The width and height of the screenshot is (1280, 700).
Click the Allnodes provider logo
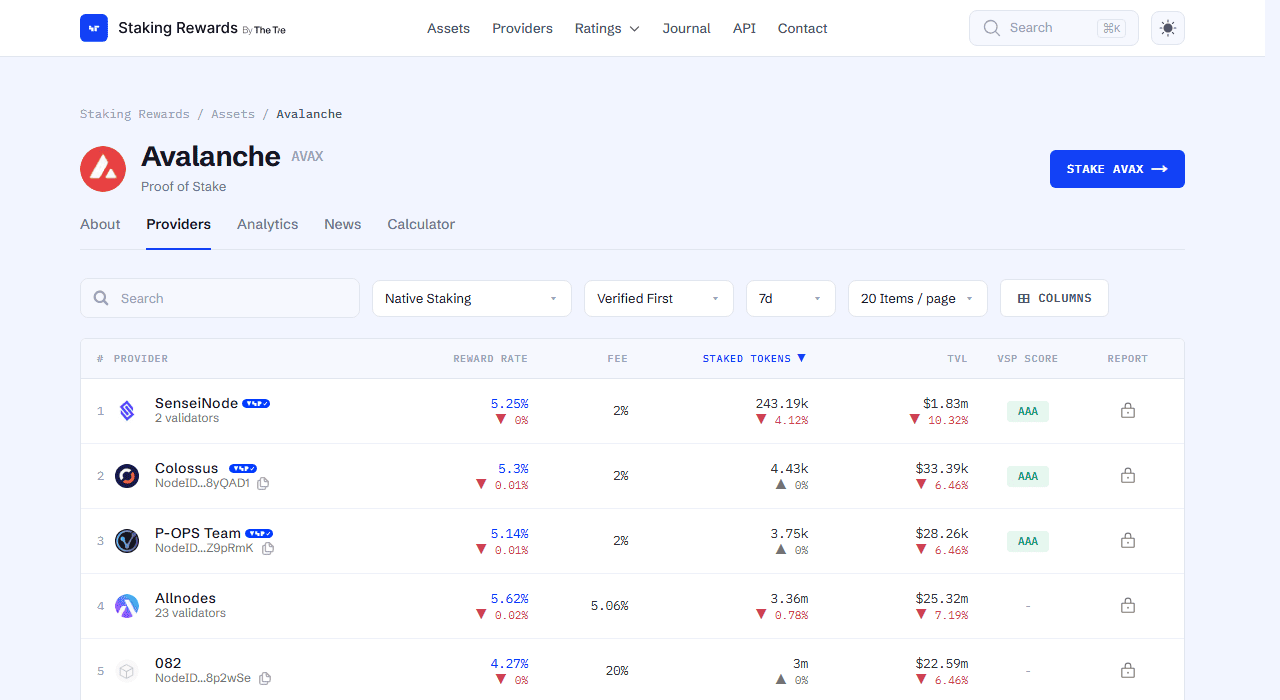point(127,606)
